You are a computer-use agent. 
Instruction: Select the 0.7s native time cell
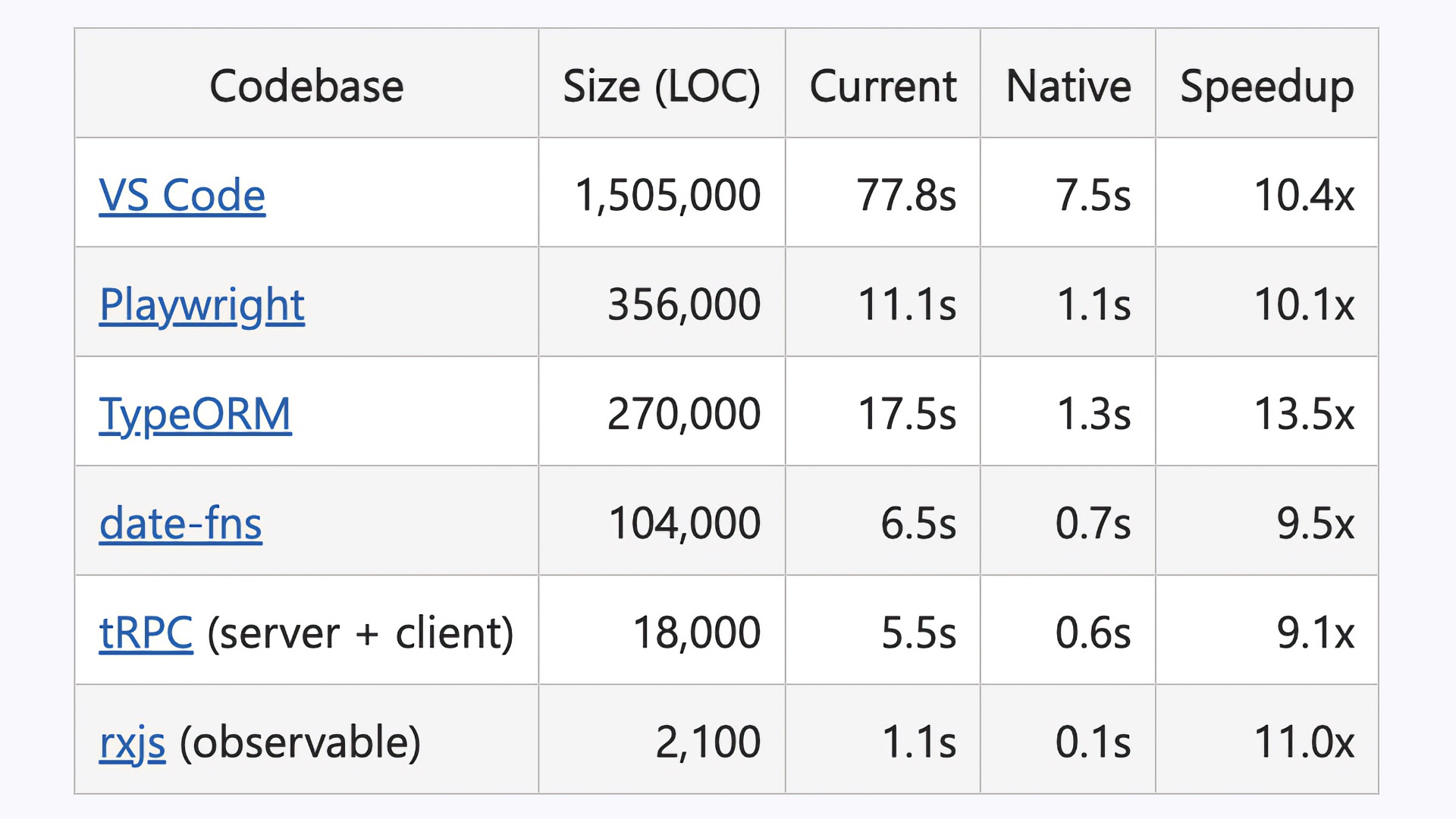(1068, 520)
